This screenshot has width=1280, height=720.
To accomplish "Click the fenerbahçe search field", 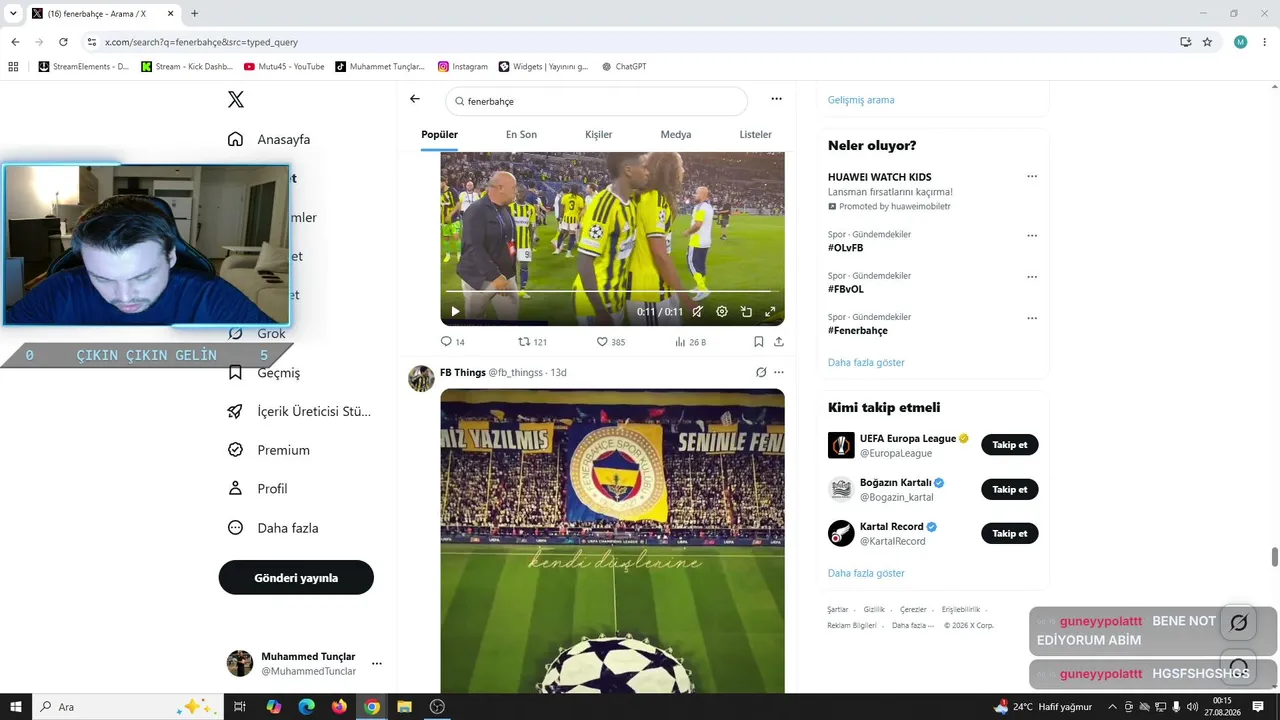I will [597, 101].
